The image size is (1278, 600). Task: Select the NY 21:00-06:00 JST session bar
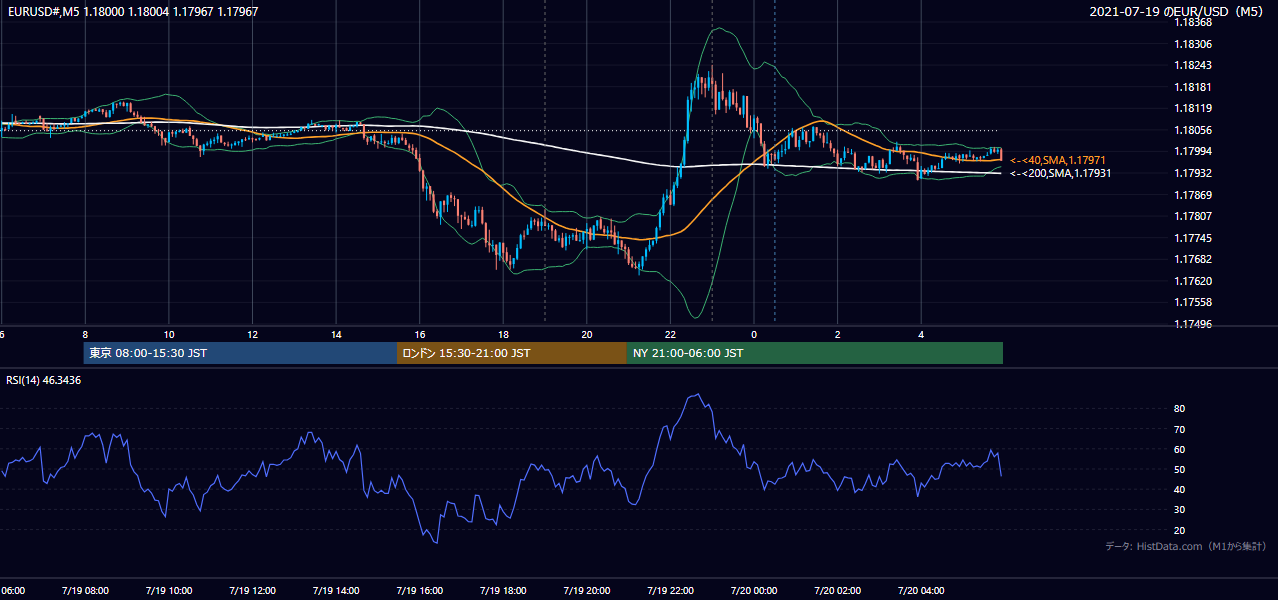pos(815,353)
